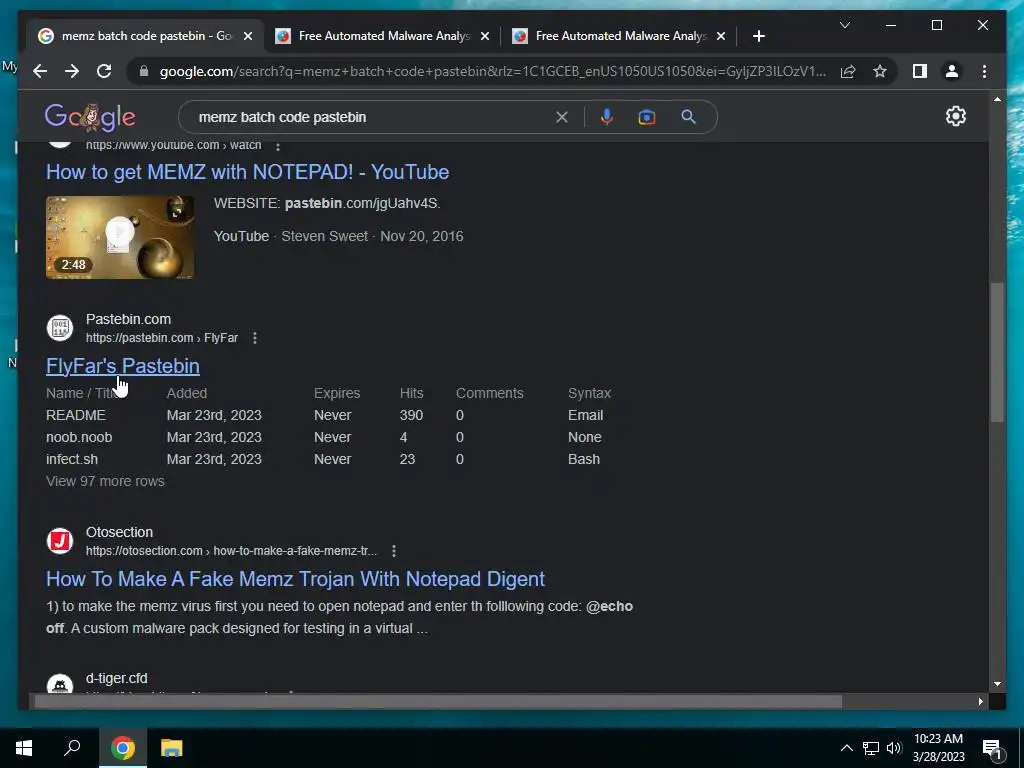Click scrollbar up arrow
Screen dimensions: 1024x768
tap(997, 99)
